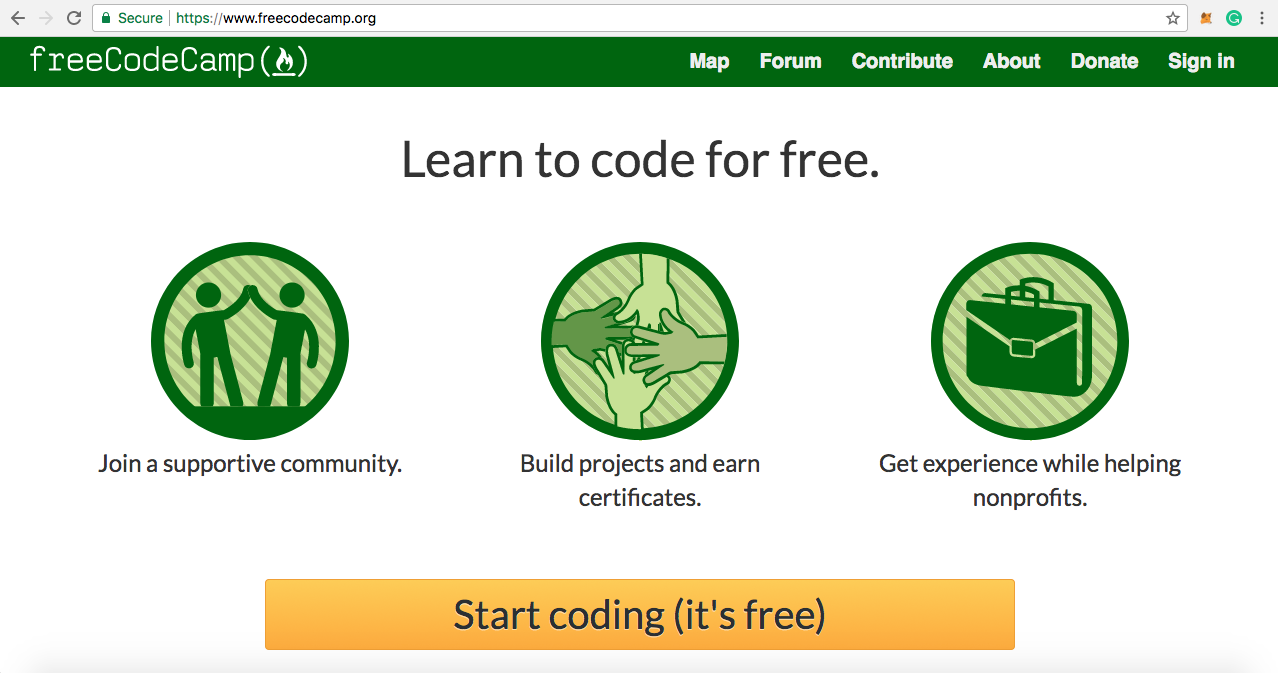1278x673 pixels.
Task: Click 'Build projects and earn certificates.' text
Action: pos(640,481)
